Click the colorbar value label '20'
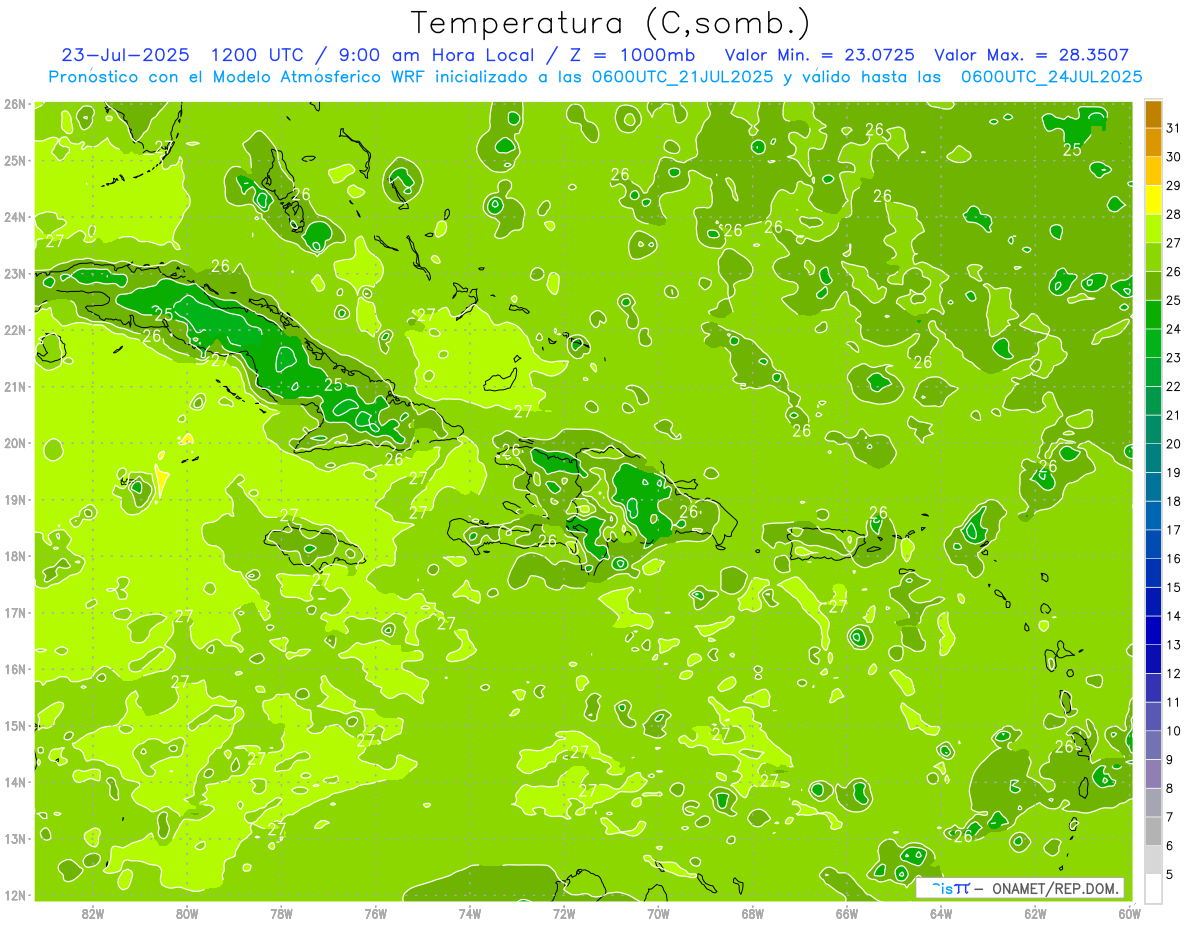This screenshot has height=927, width=1200. pyautogui.click(x=1174, y=444)
